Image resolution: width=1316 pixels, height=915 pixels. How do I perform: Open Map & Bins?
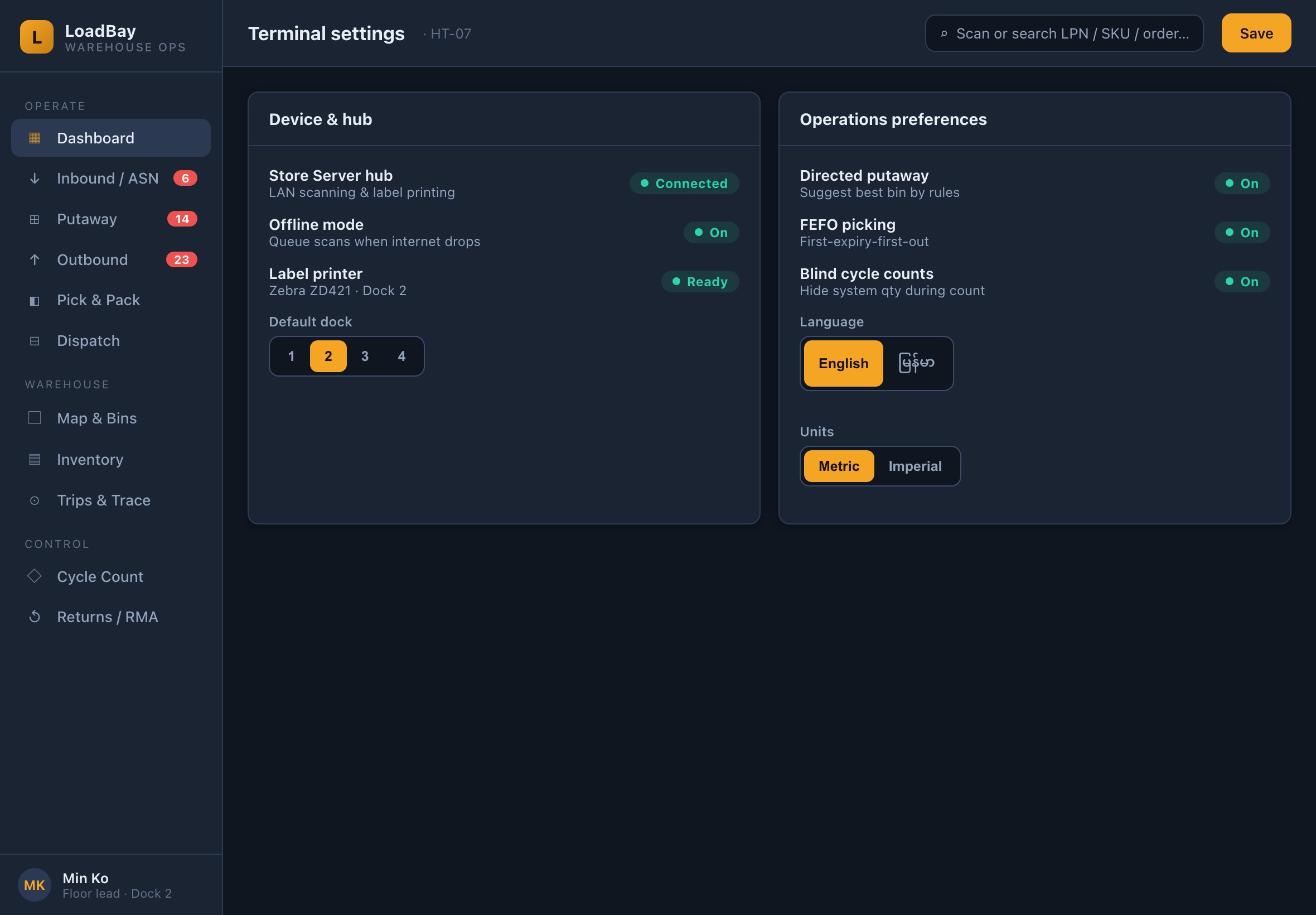point(111,418)
